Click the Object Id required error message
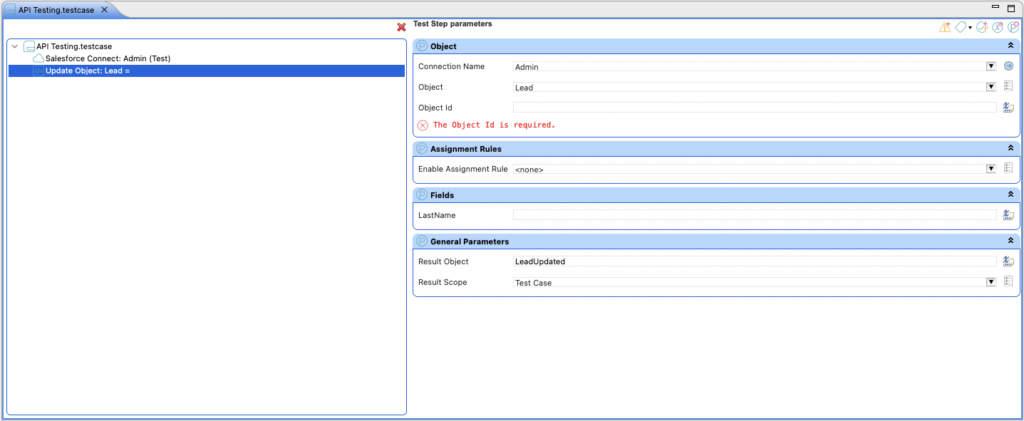The height and width of the screenshot is (421, 1024). 494,125
